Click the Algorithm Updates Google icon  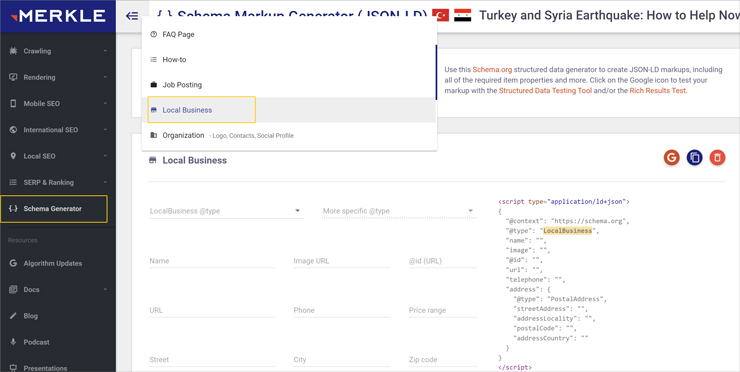pos(13,263)
